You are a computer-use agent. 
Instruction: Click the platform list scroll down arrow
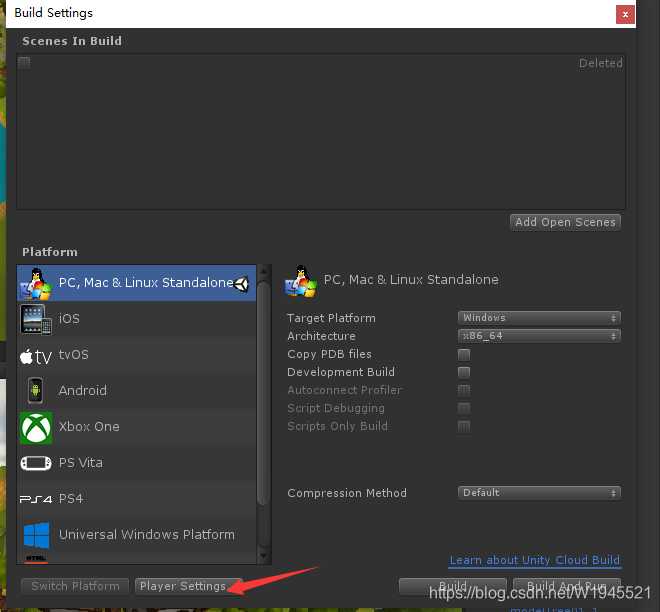click(x=263, y=556)
